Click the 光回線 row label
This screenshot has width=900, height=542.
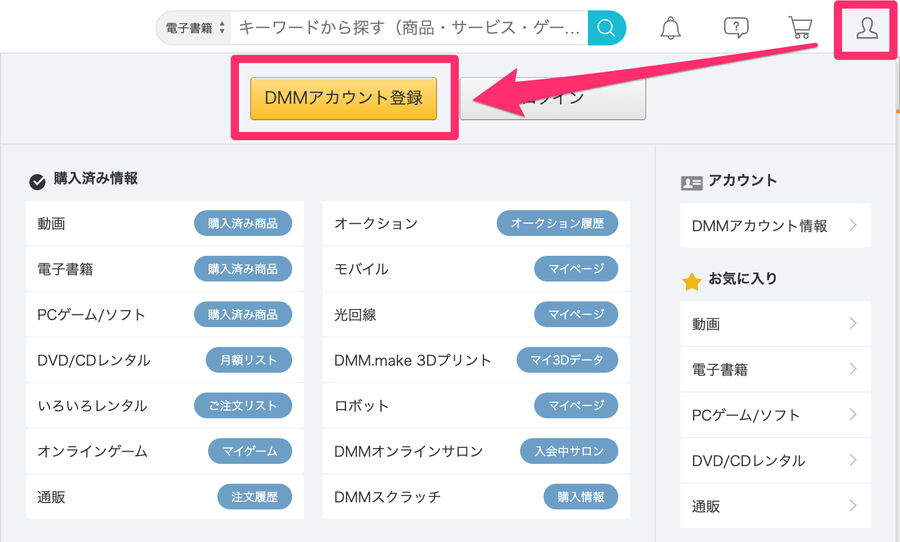[x=355, y=315]
